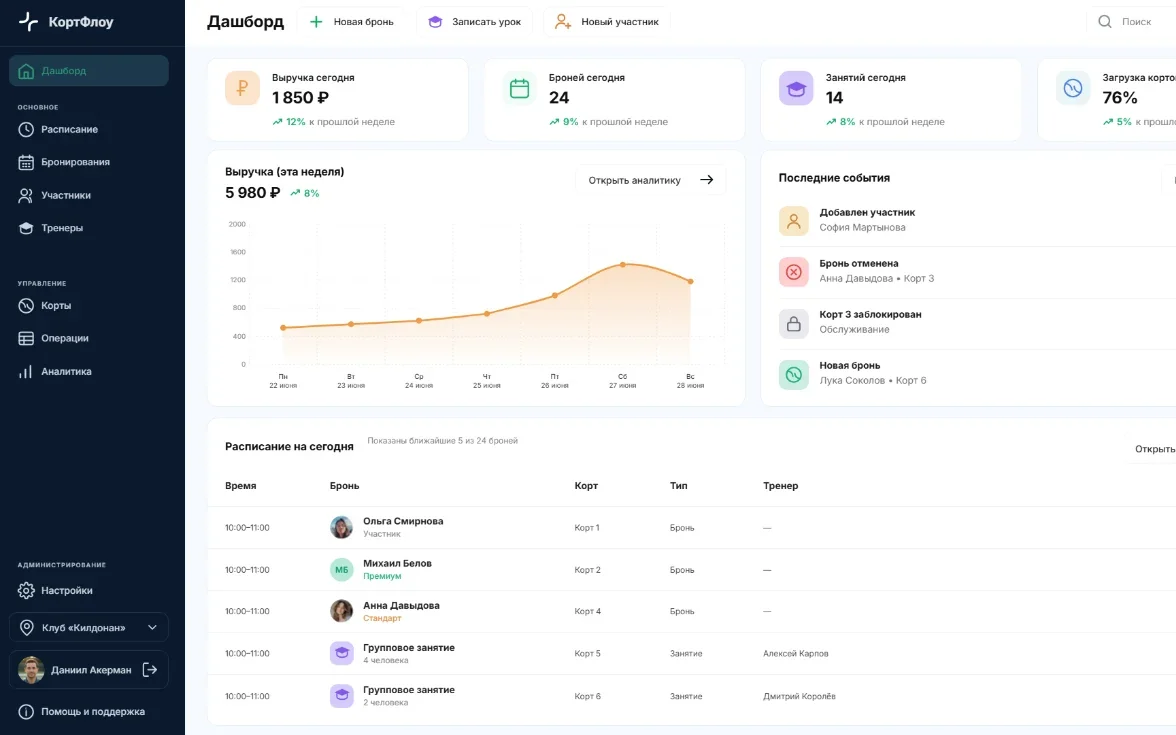1176x735 pixels.
Task: Click the Корт 3 заблокирован lock icon
Action: [794, 323]
